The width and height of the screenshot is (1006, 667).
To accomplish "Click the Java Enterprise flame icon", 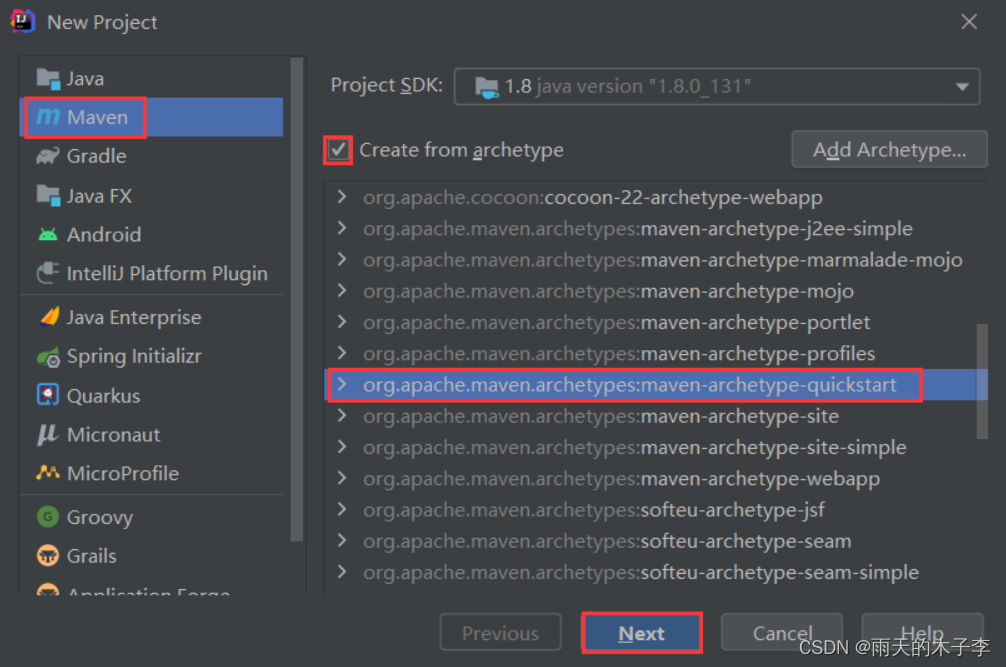I will pyautogui.click(x=49, y=317).
